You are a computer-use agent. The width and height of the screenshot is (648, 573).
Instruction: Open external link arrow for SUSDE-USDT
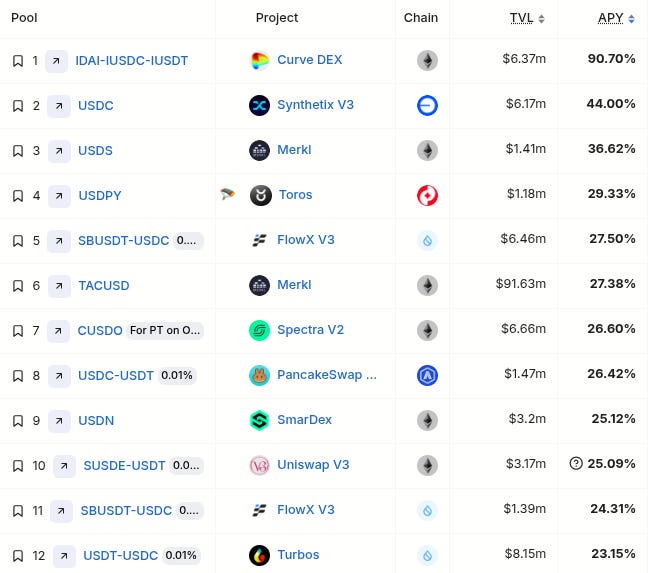point(64,466)
